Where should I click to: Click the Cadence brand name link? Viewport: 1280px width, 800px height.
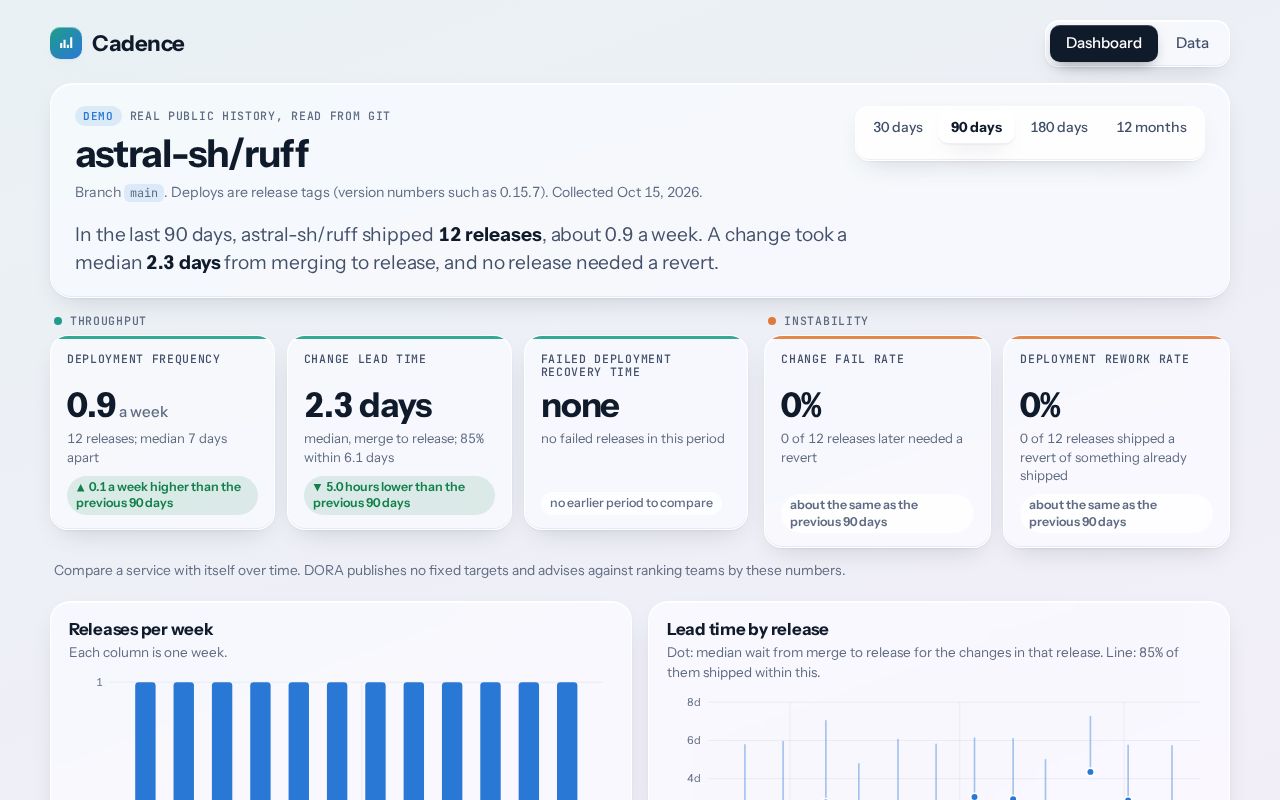(138, 43)
